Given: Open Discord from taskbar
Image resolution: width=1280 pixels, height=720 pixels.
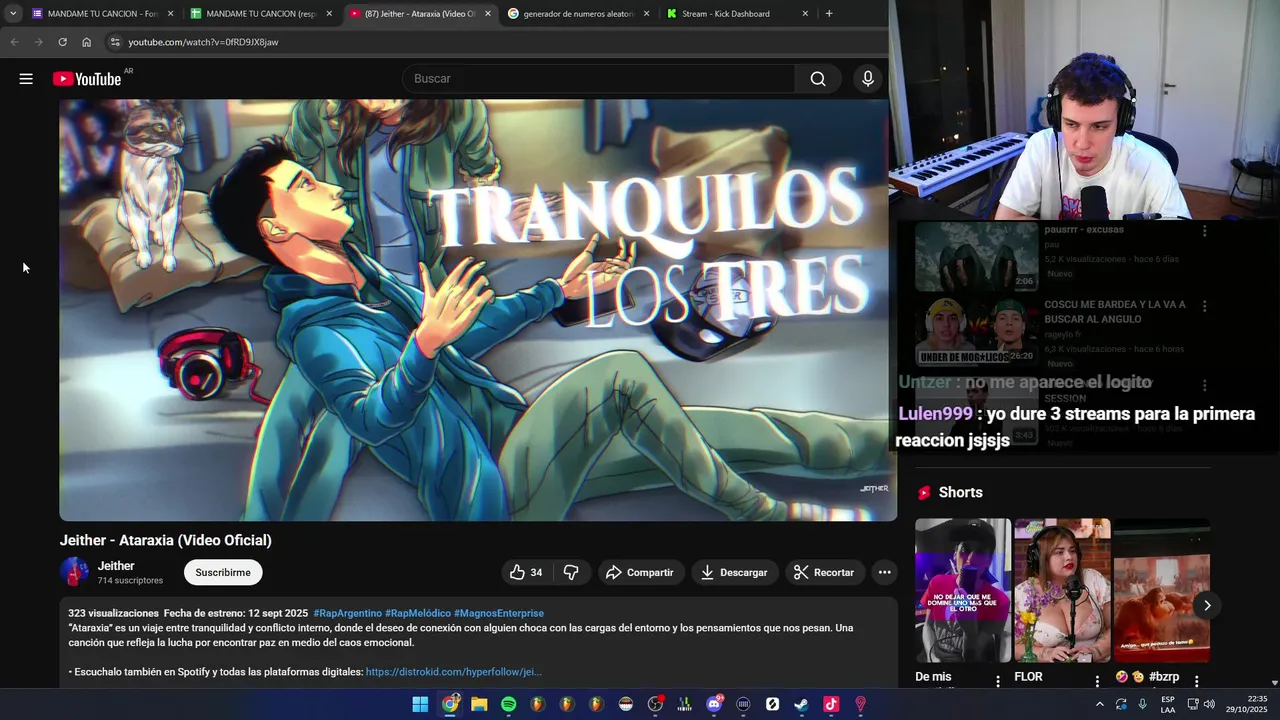Looking at the screenshot, I should tap(714, 704).
